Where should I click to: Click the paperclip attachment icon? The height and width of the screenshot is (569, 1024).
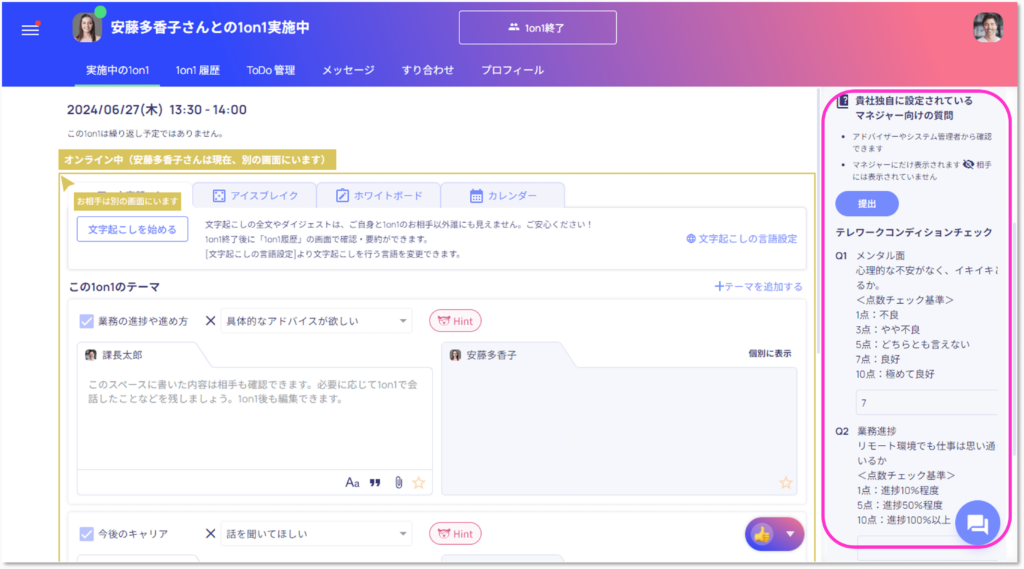coord(398,483)
